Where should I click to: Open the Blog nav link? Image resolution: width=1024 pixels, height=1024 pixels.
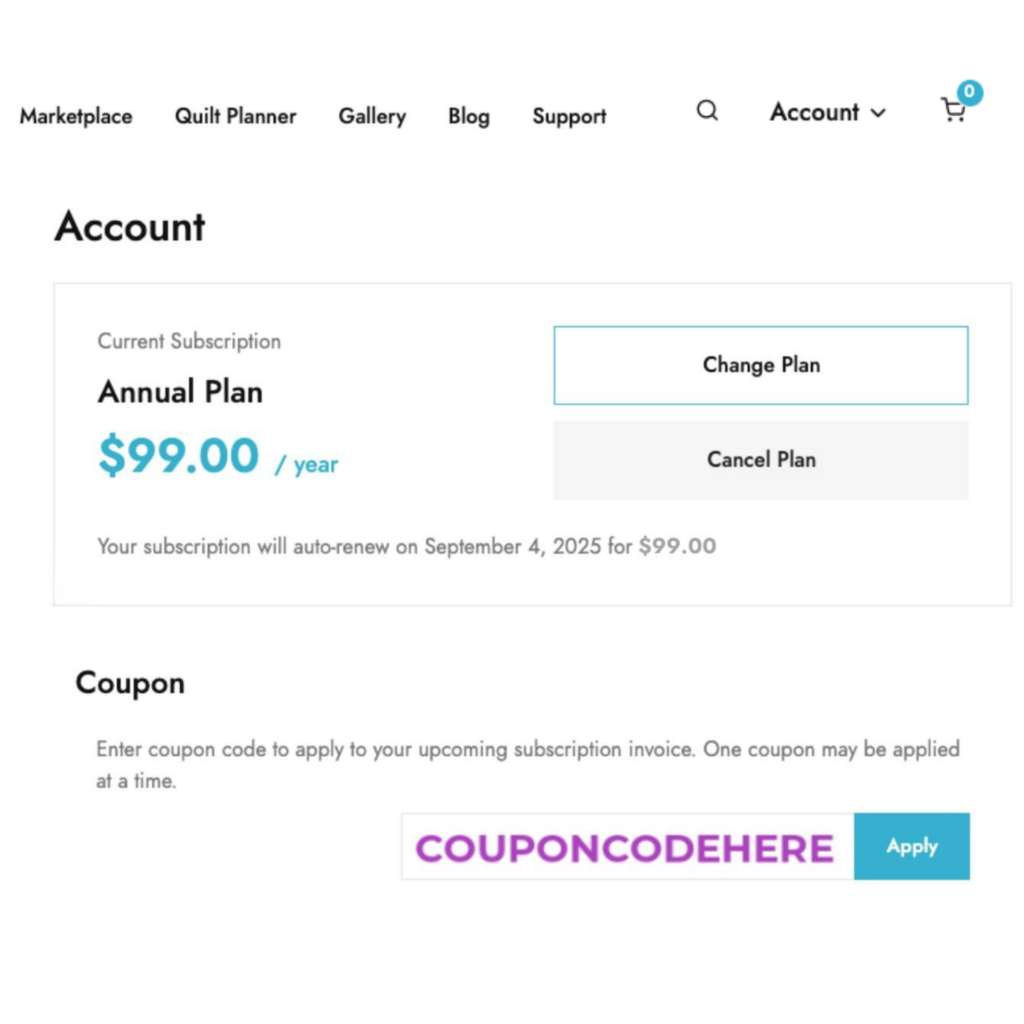[x=469, y=116]
